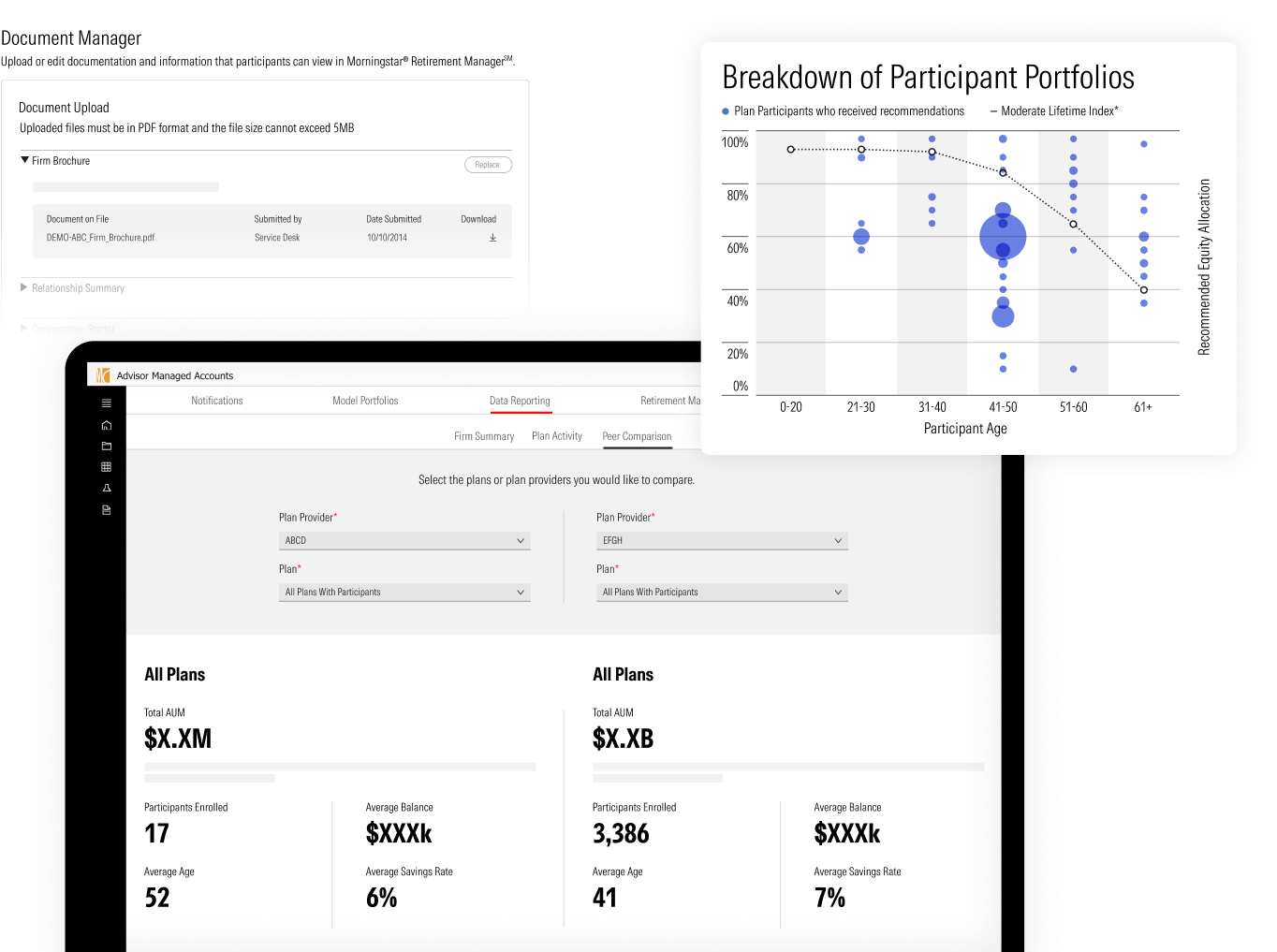
Task: Open the document icon in the sidebar
Action: click(x=106, y=510)
